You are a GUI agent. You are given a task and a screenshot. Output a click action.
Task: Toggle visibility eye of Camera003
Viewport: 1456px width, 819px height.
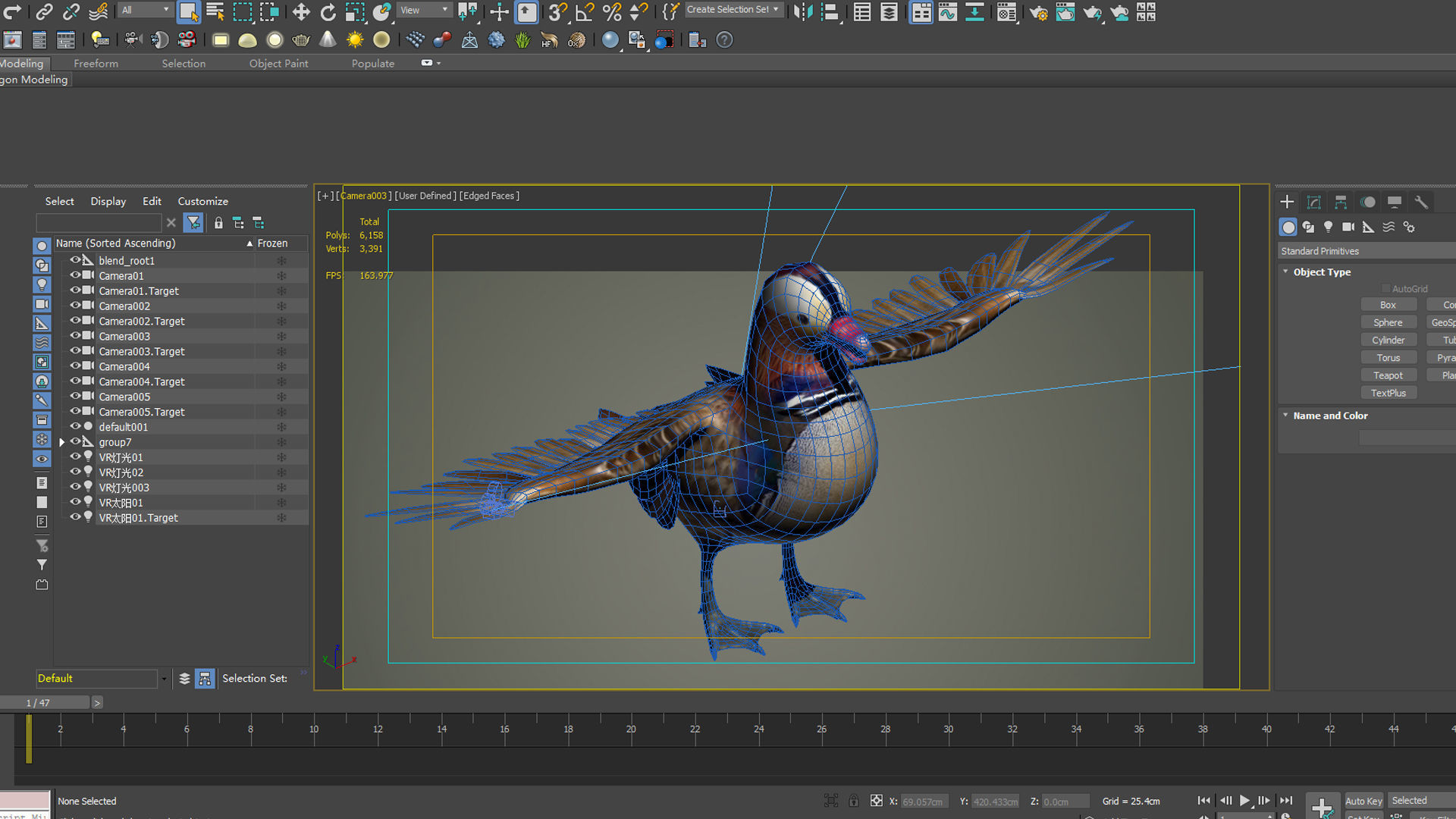click(75, 336)
